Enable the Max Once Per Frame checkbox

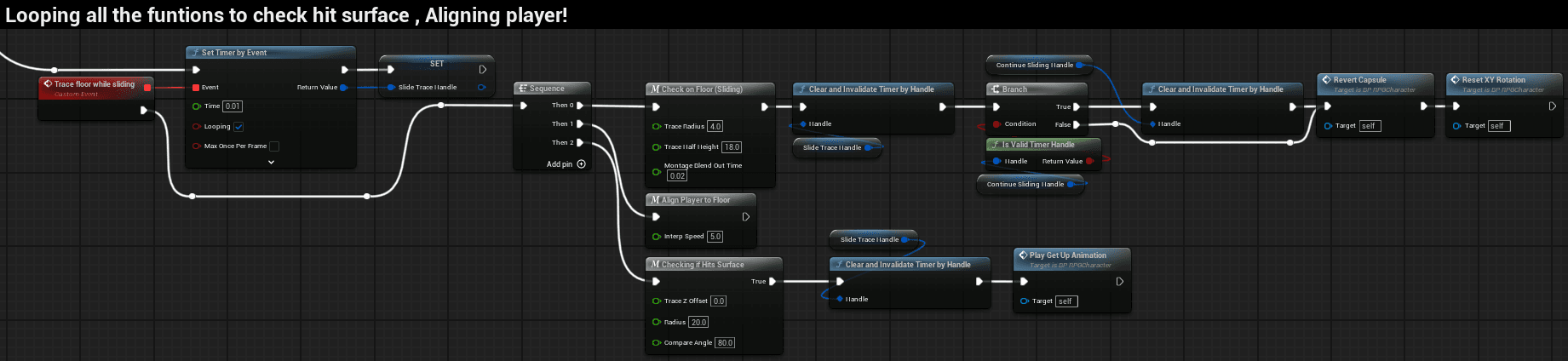click(274, 146)
